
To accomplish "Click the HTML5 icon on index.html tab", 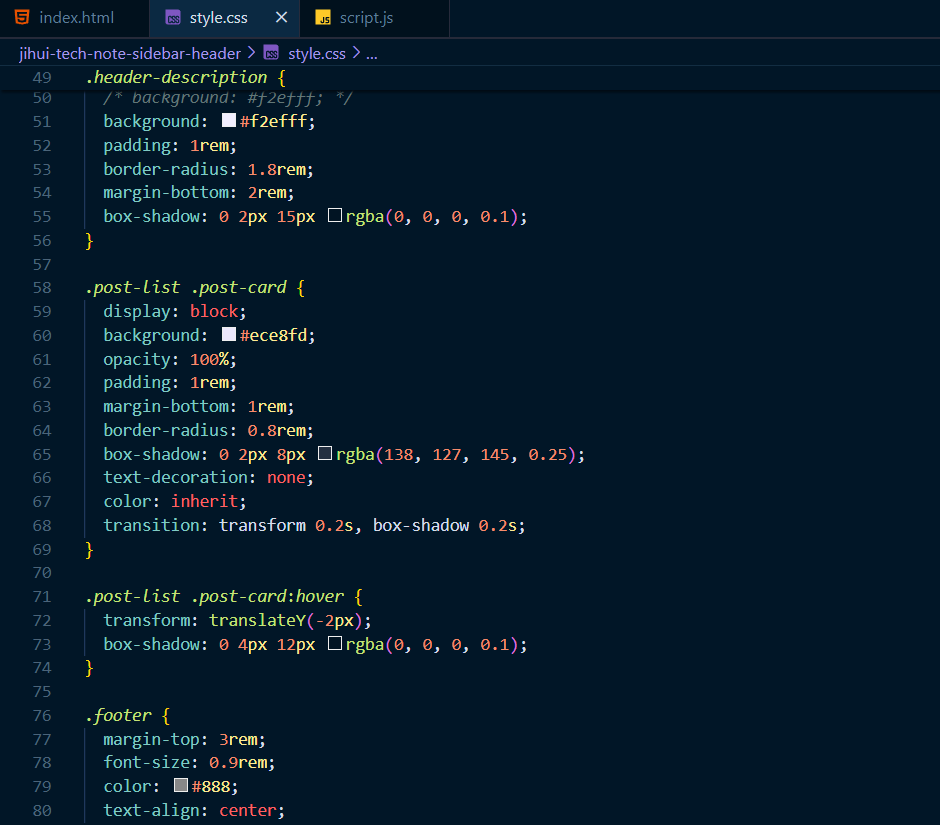I will [x=22, y=17].
